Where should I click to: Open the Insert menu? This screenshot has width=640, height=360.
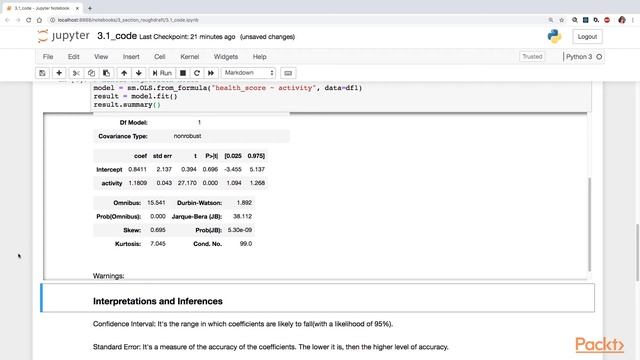pyautogui.click(x=131, y=57)
